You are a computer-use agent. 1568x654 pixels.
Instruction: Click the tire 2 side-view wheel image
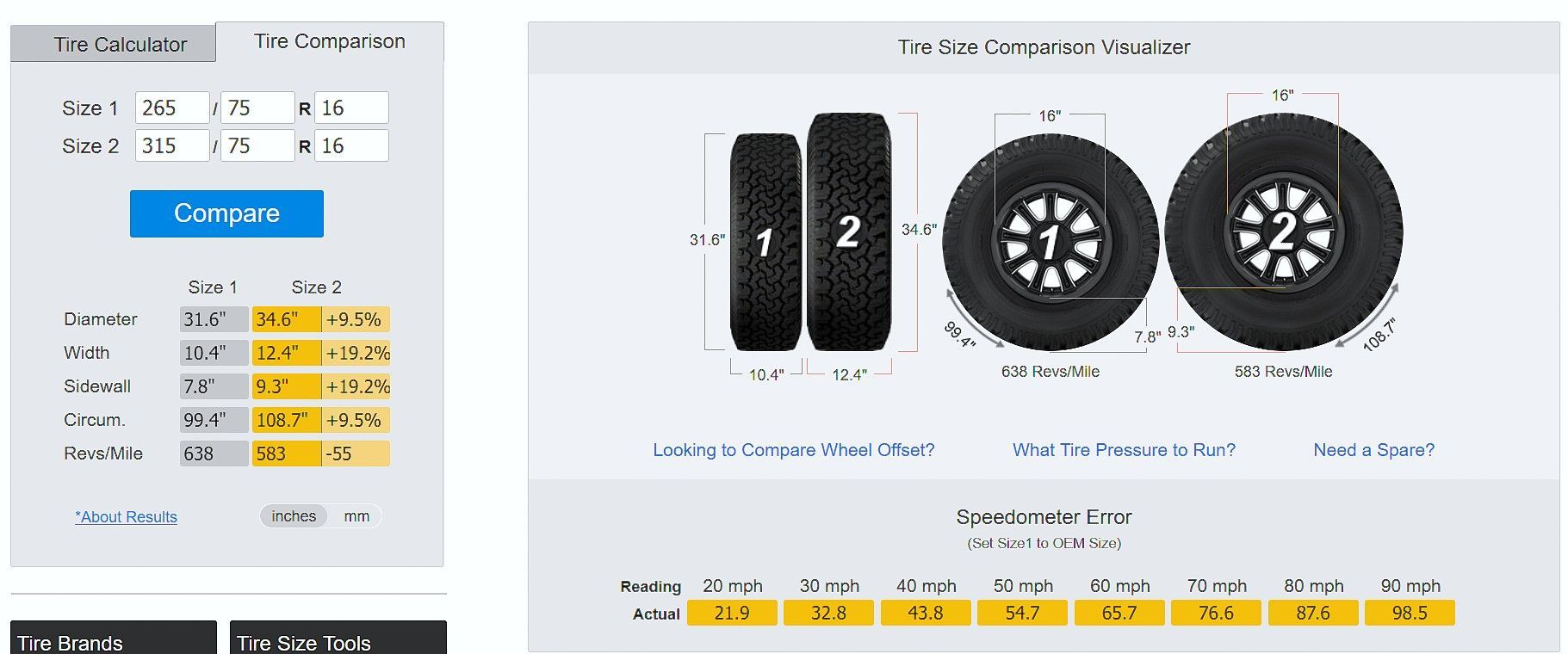(x=1283, y=232)
